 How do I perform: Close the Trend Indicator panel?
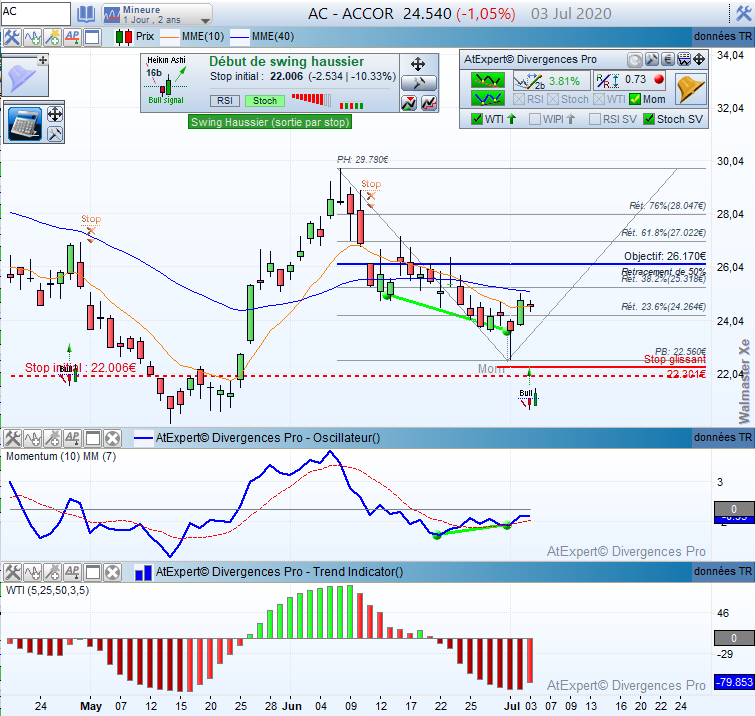coord(112,573)
